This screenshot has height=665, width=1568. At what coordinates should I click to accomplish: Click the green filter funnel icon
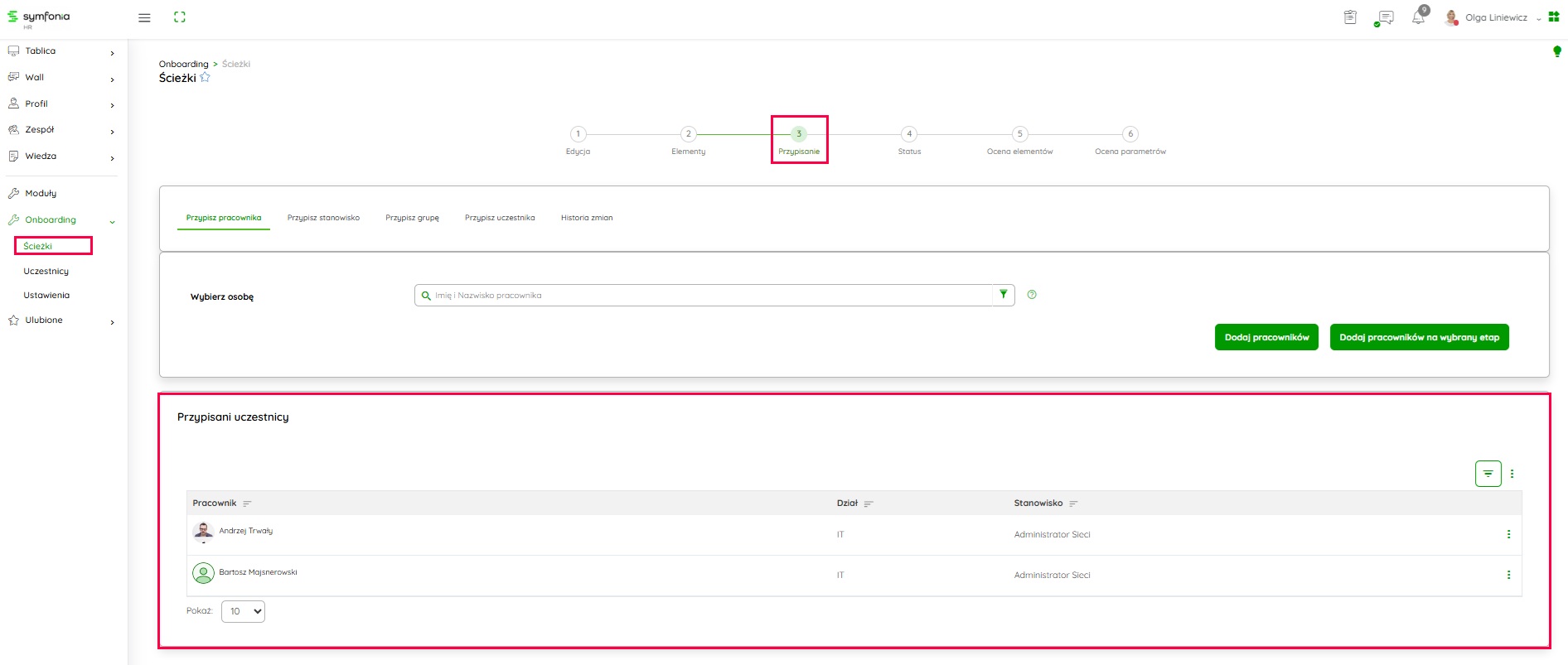[x=1004, y=295]
